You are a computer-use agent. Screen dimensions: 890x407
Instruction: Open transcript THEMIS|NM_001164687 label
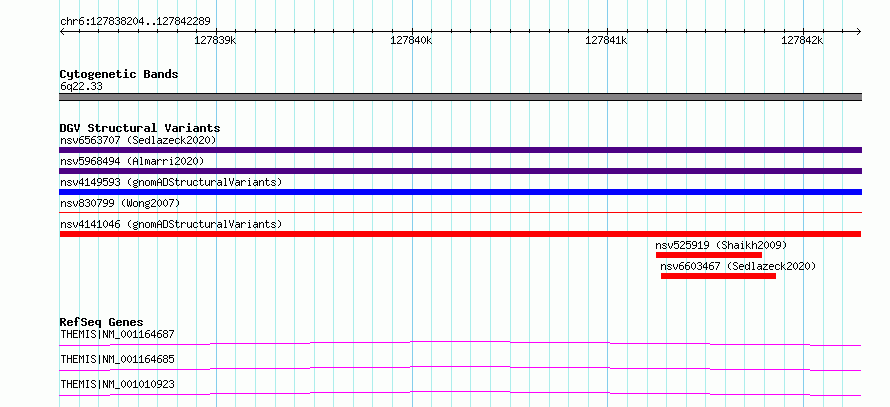[x=117, y=334]
